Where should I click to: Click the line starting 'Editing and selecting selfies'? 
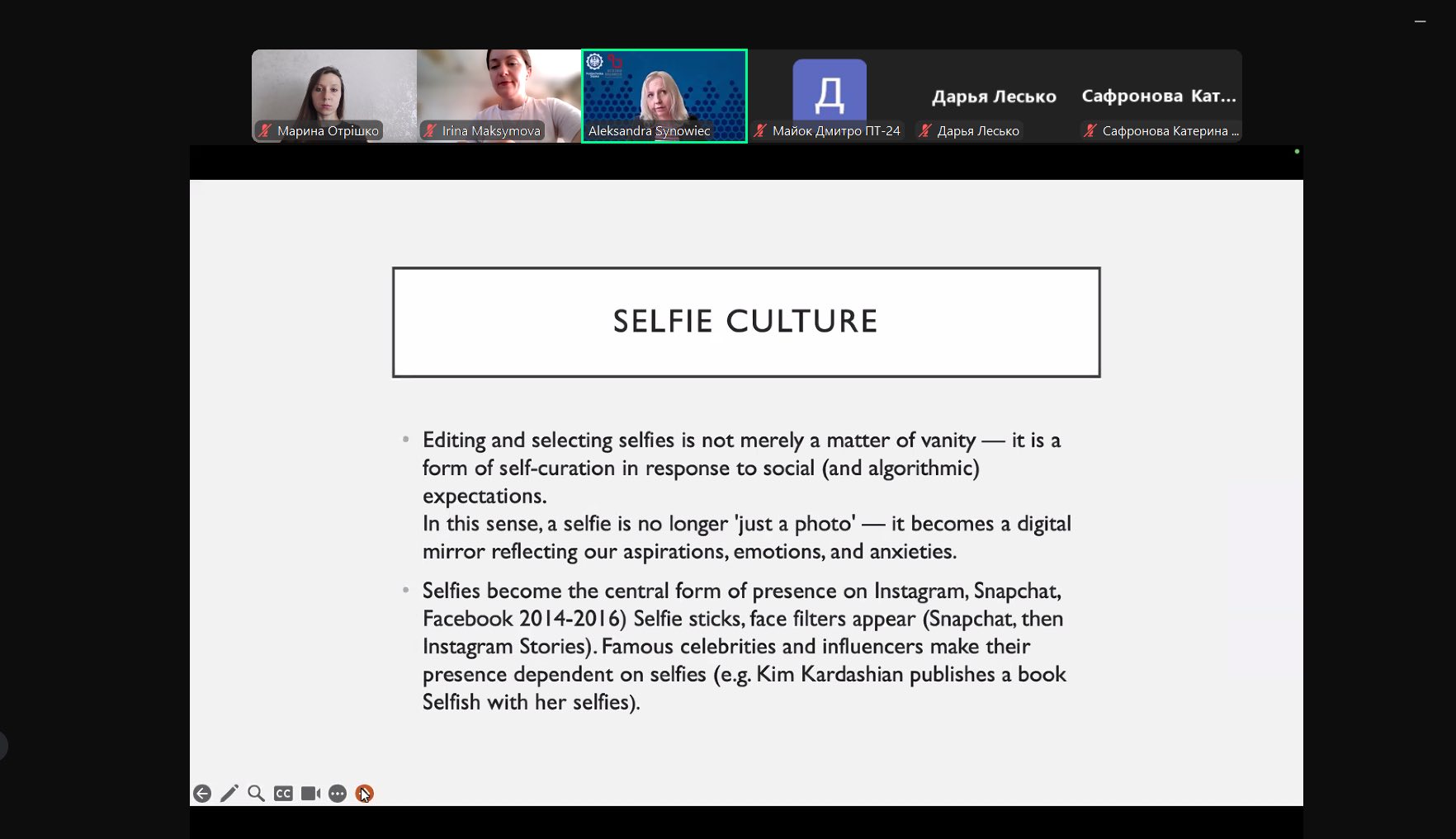(x=741, y=440)
